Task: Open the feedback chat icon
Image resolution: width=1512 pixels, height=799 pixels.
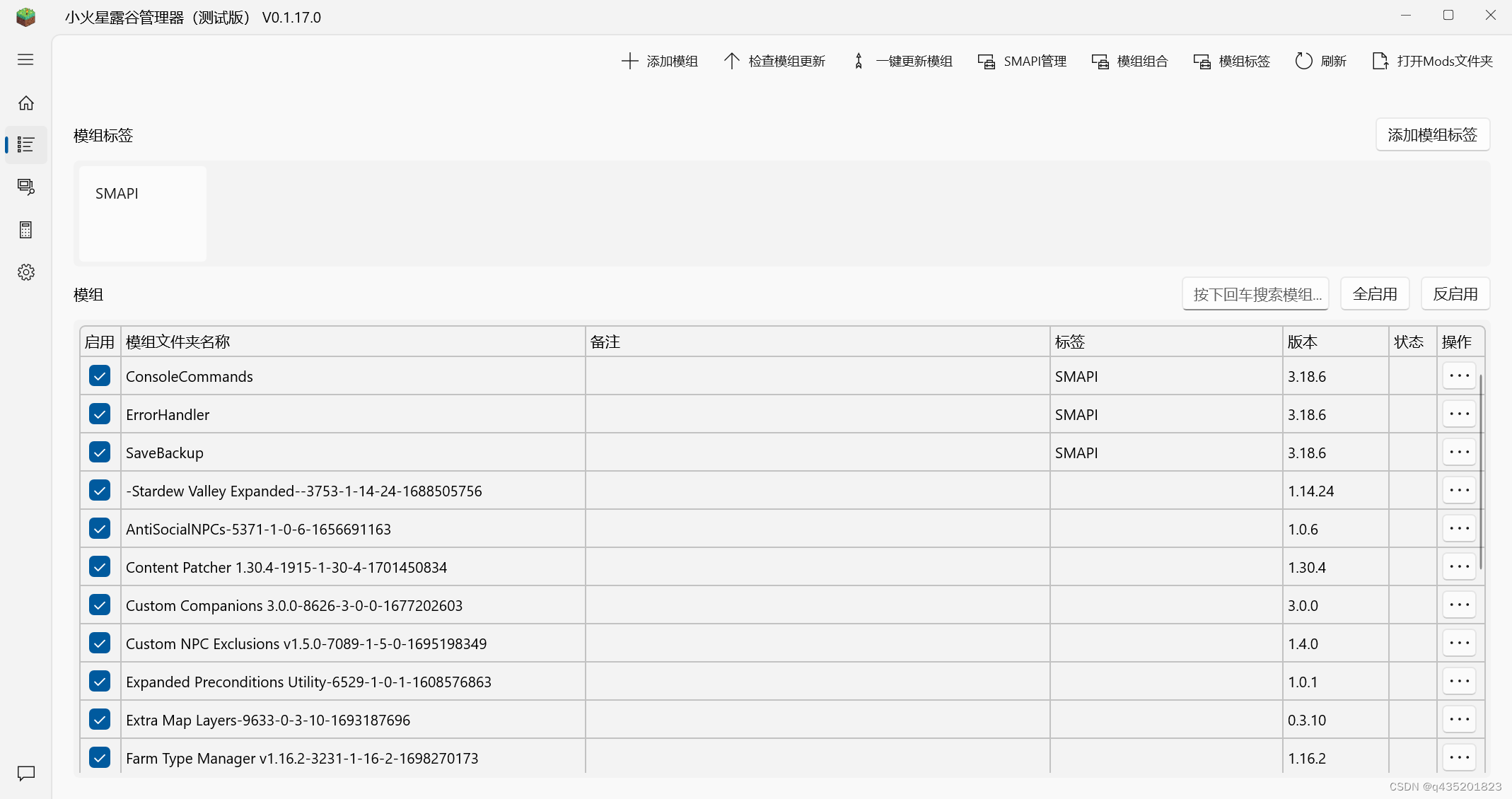Action: (26, 773)
